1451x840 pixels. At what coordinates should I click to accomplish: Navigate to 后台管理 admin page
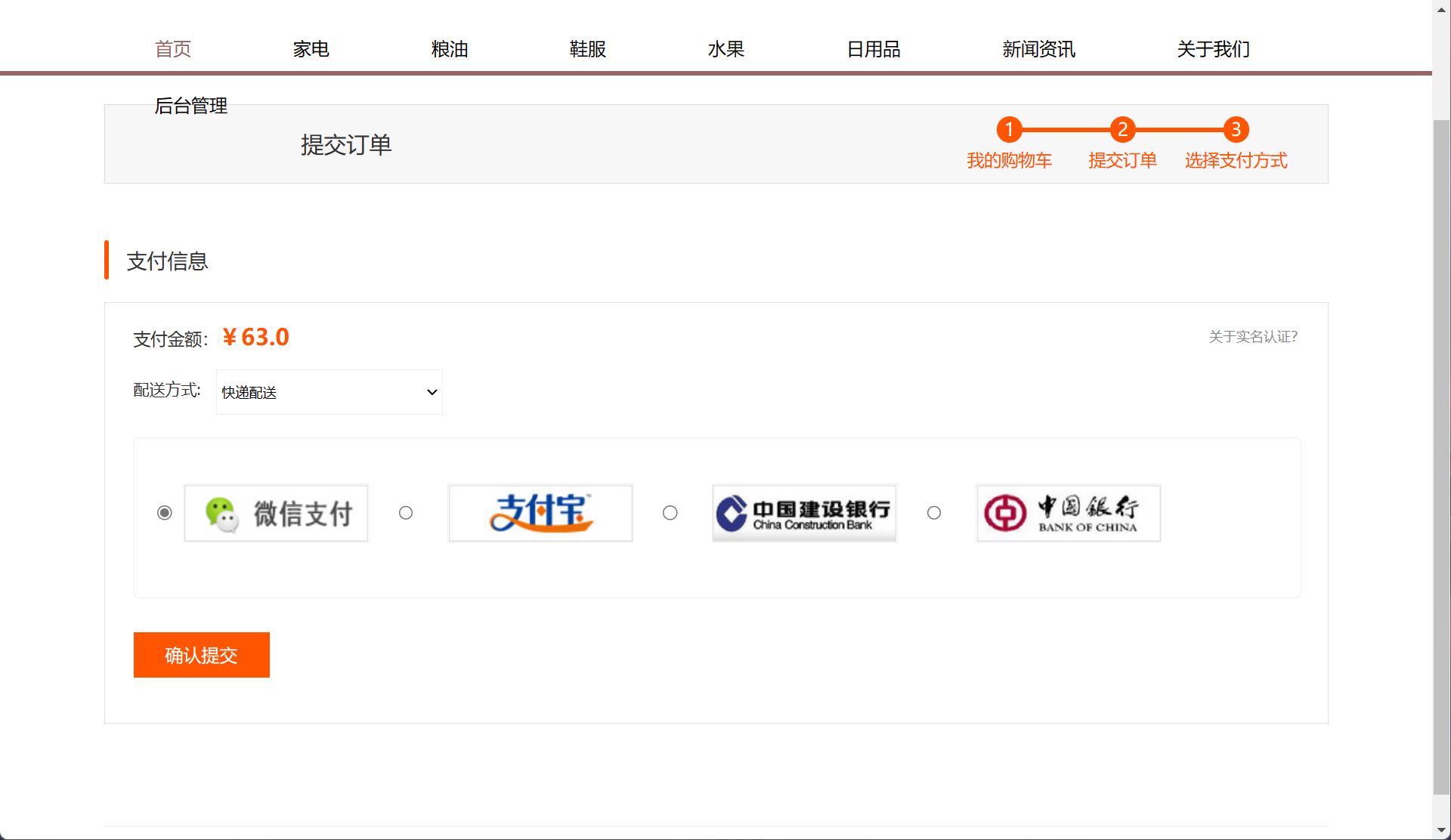[191, 106]
